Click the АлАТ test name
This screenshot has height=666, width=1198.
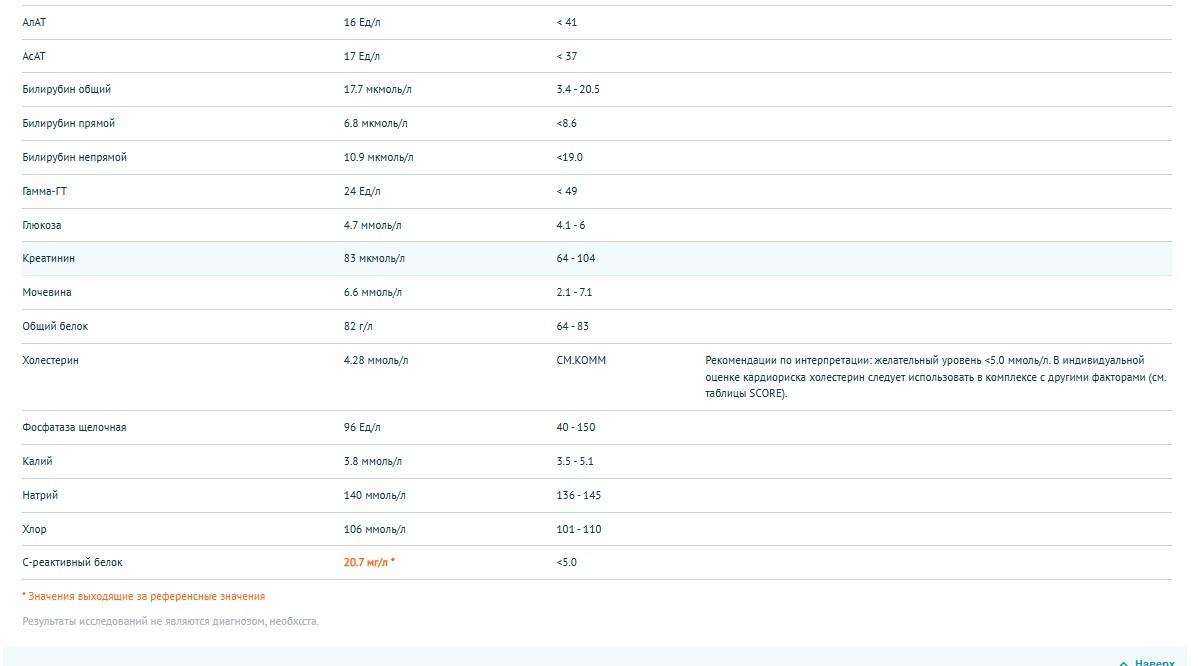click(36, 22)
